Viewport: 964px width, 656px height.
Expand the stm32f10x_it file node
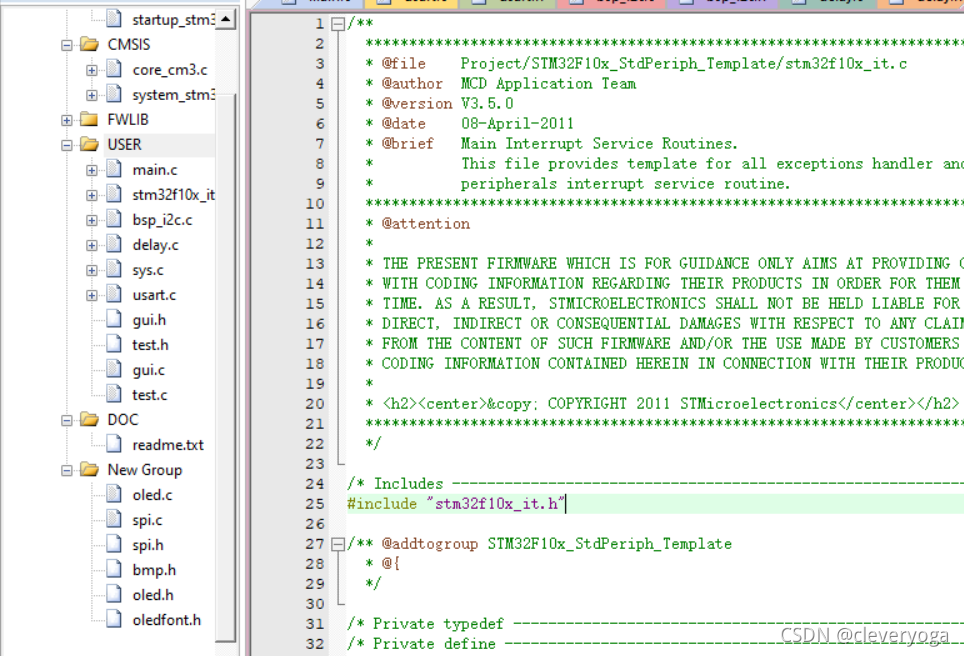tap(92, 196)
